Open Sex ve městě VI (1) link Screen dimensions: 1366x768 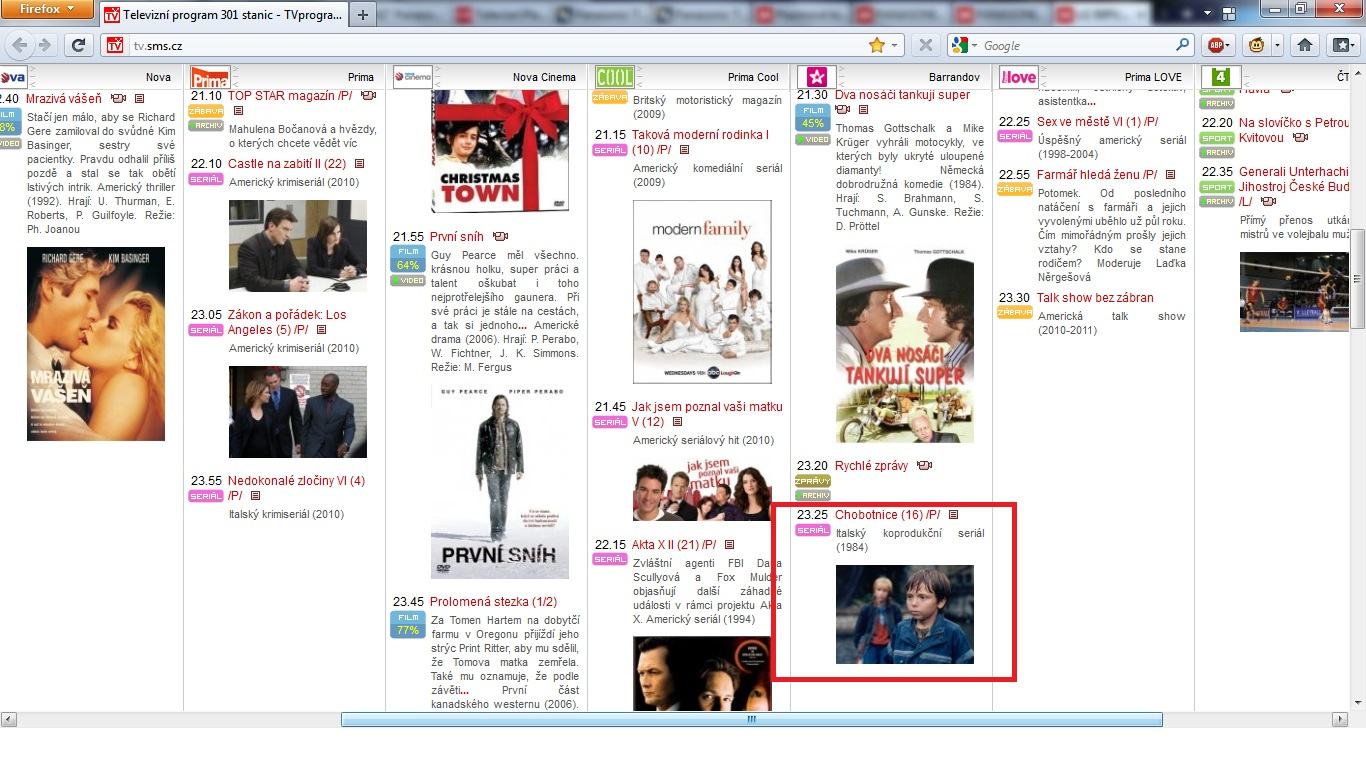[x=1097, y=122]
